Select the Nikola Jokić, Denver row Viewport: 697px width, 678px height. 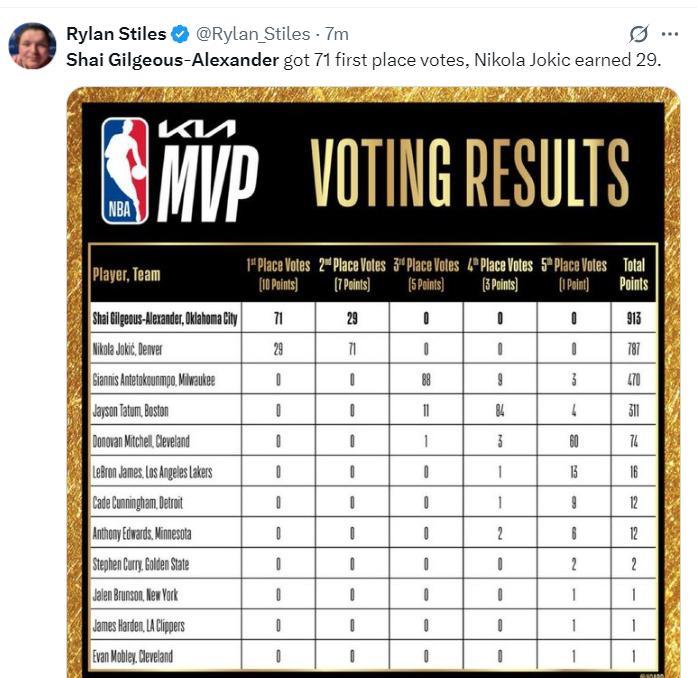click(x=373, y=349)
